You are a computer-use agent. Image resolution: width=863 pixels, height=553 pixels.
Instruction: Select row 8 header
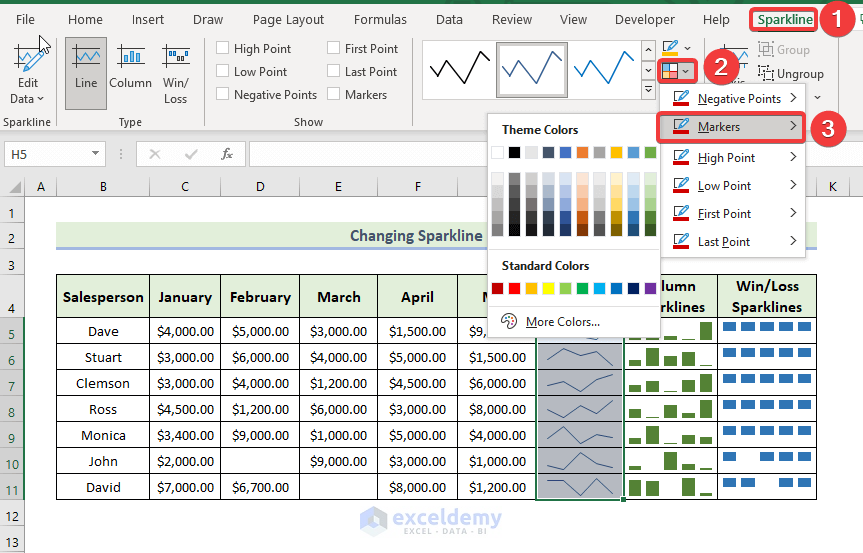click(x=12, y=410)
